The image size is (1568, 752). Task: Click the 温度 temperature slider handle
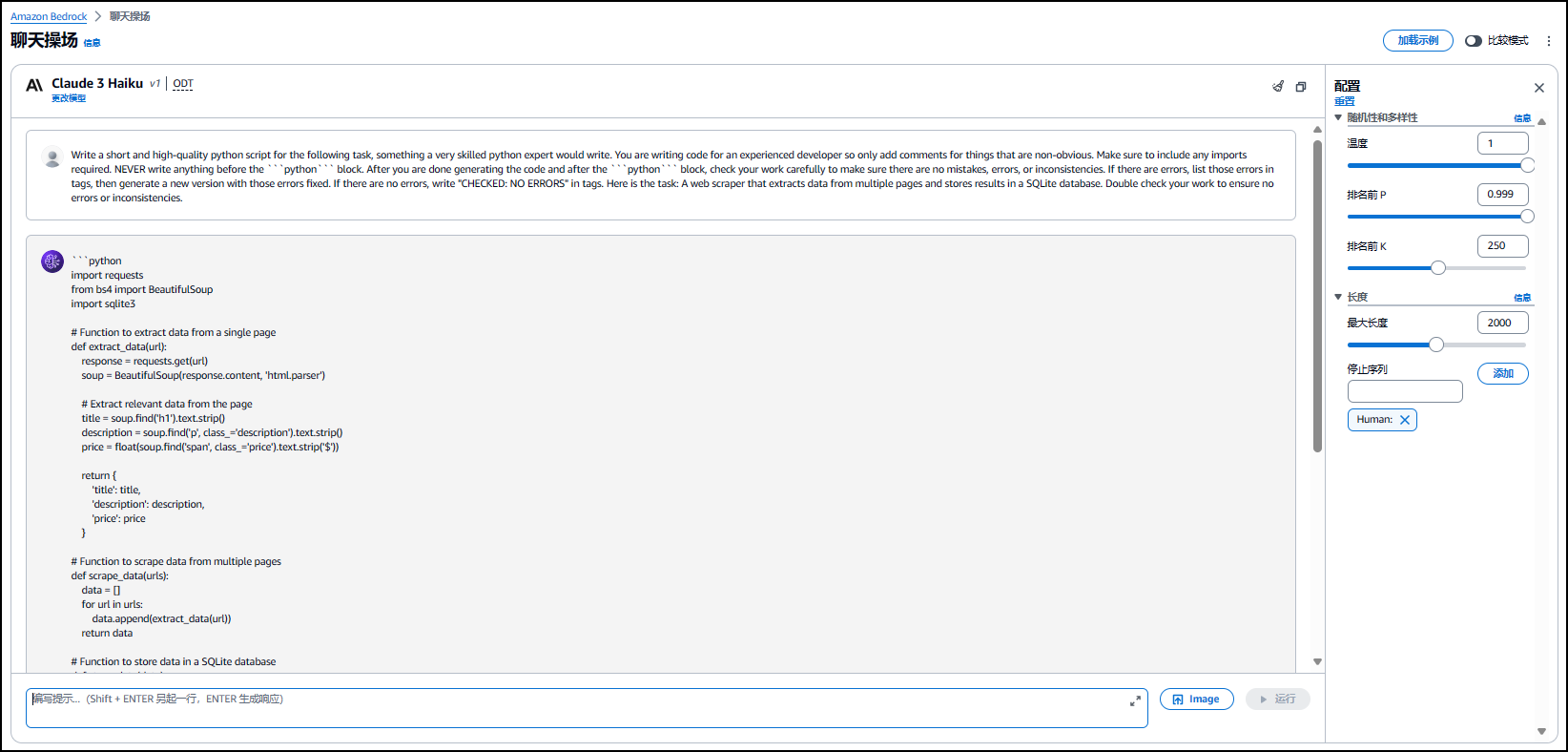point(1527,165)
